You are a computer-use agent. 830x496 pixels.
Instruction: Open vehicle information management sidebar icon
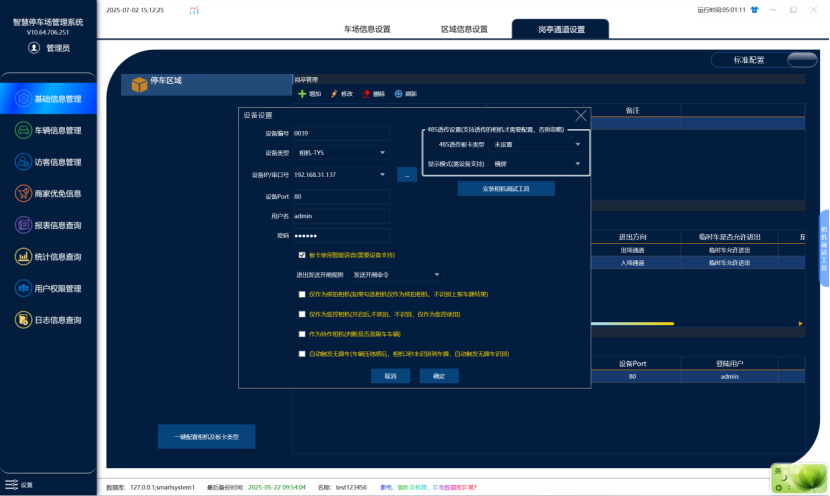pos(23,130)
